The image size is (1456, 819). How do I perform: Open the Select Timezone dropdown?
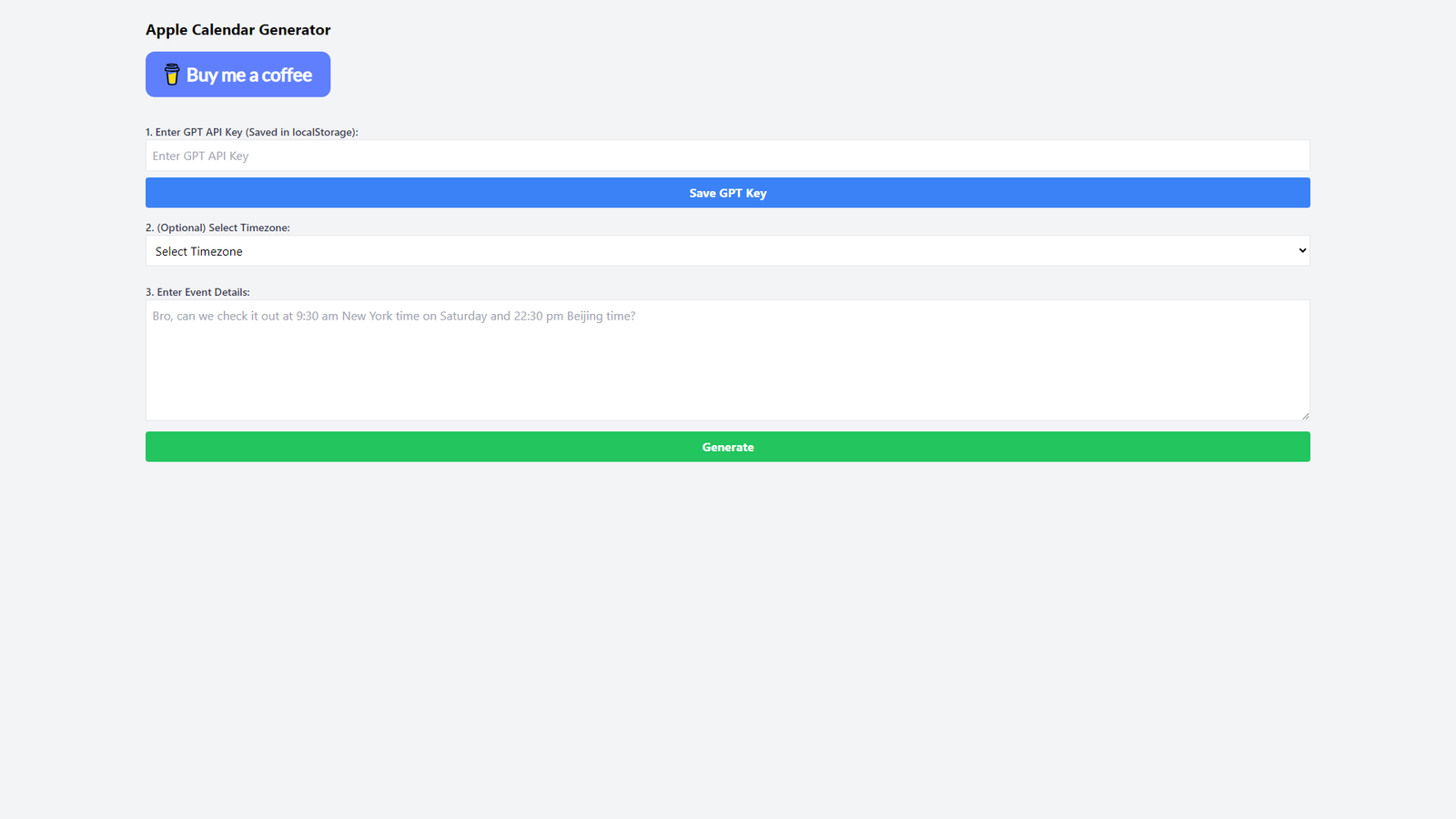(728, 251)
